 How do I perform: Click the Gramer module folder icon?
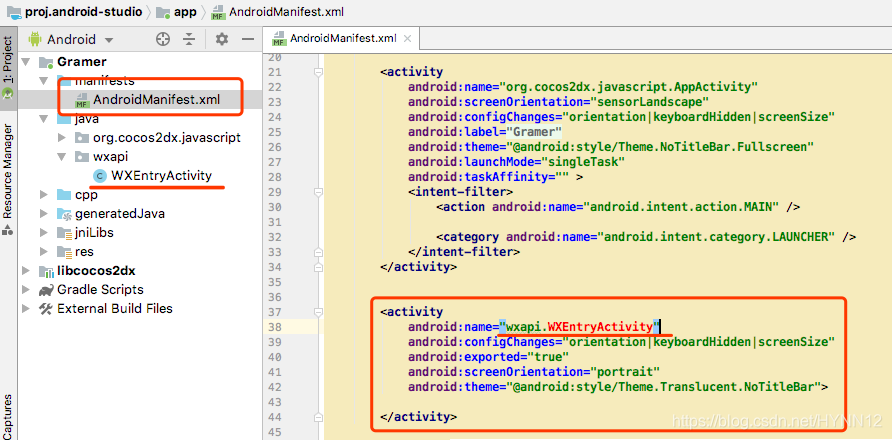point(46,61)
